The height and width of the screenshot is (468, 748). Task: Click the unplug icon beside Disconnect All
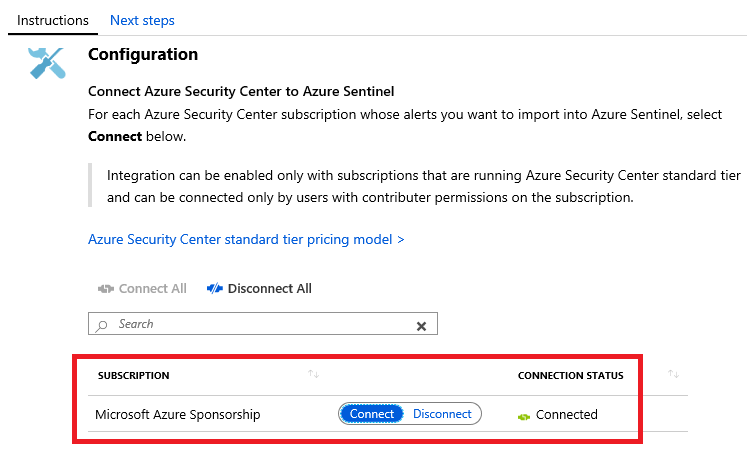(215, 289)
